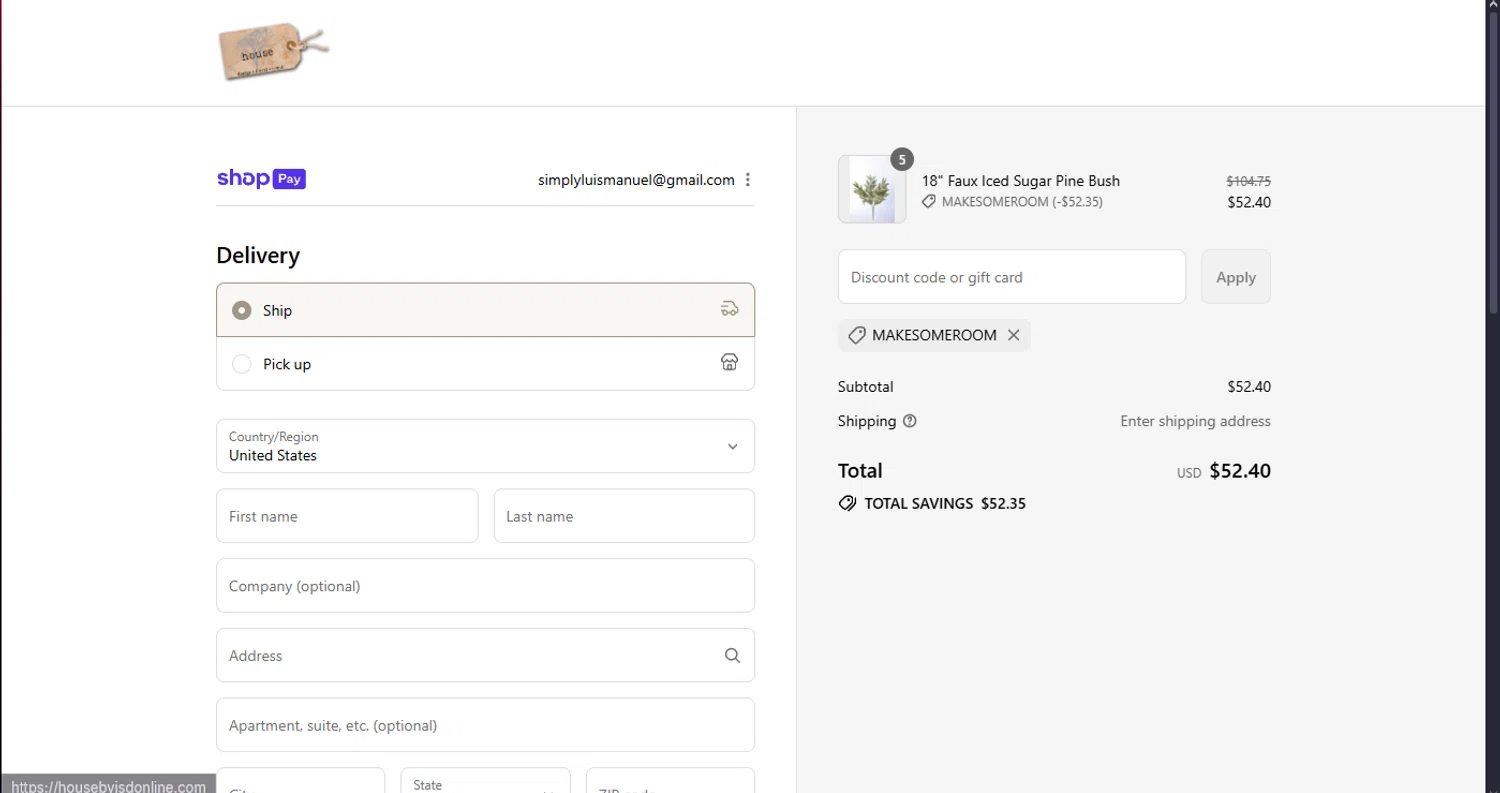Click the Last name field
1500x793 pixels.
pyautogui.click(x=624, y=516)
